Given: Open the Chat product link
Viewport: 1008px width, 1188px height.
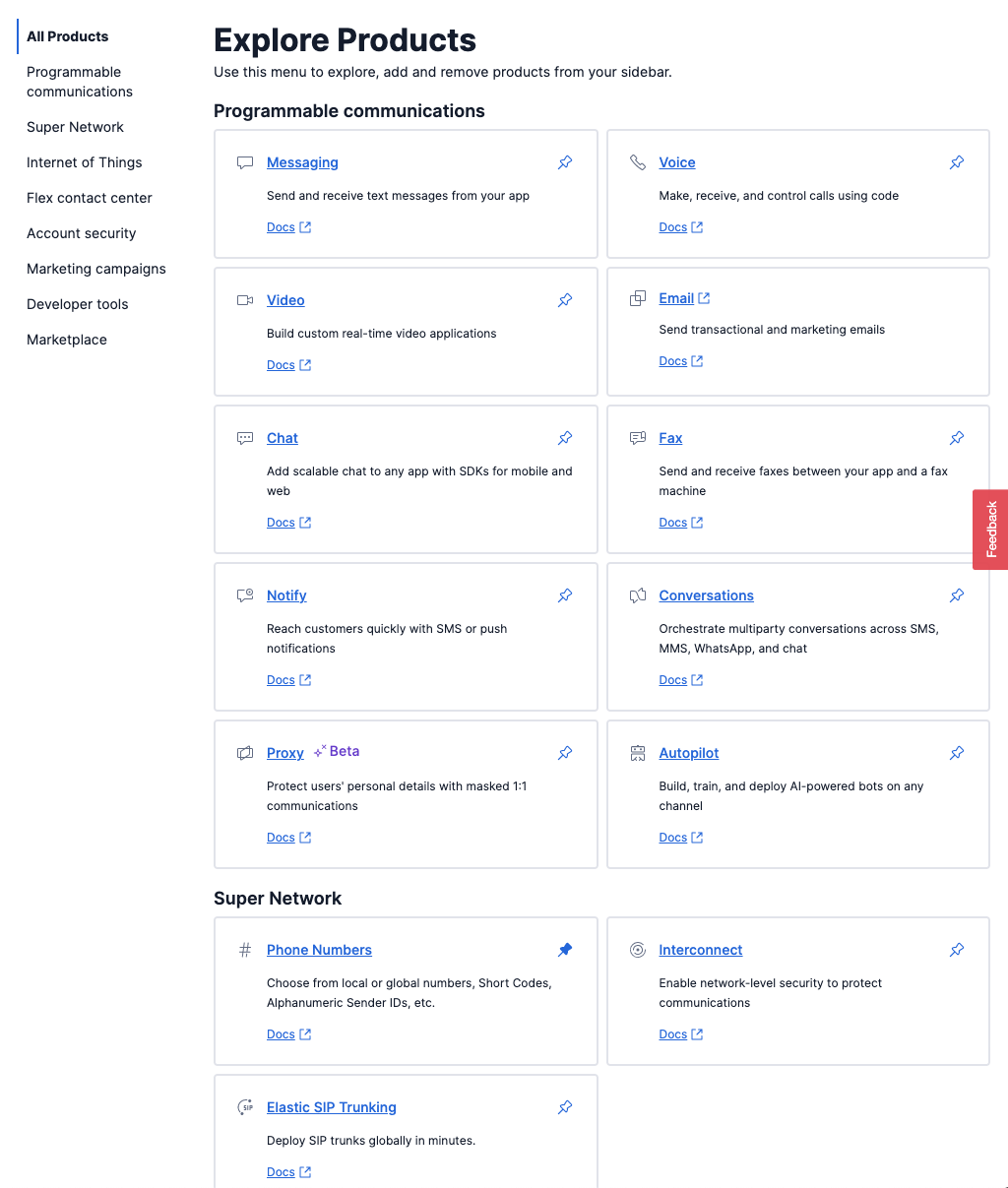Looking at the screenshot, I should [283, 438].
